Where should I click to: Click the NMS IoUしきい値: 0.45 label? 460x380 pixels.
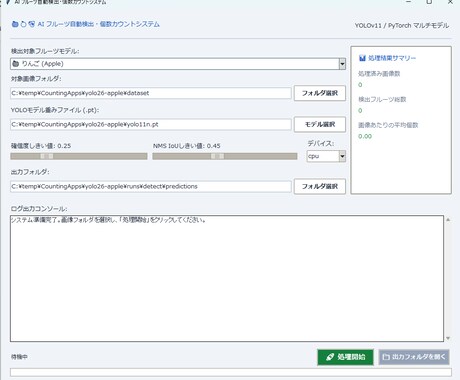click(x=187, y=146)
